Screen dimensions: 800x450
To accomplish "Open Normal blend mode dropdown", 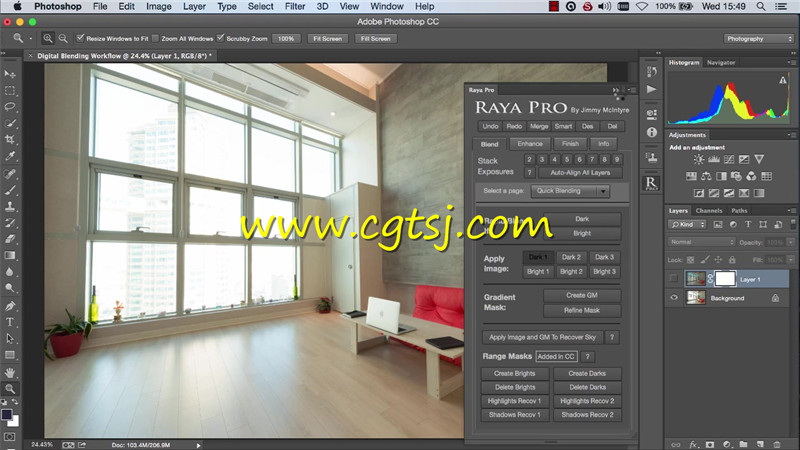I will 701,242.
